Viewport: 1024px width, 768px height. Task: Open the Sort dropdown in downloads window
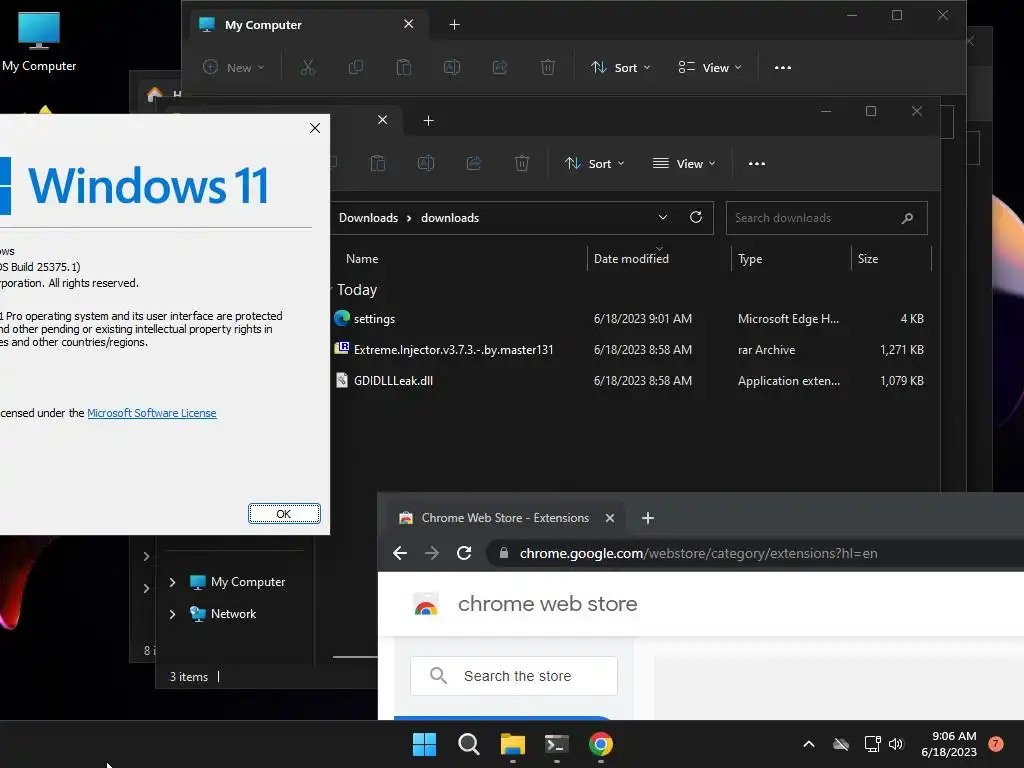pos(594,163)
